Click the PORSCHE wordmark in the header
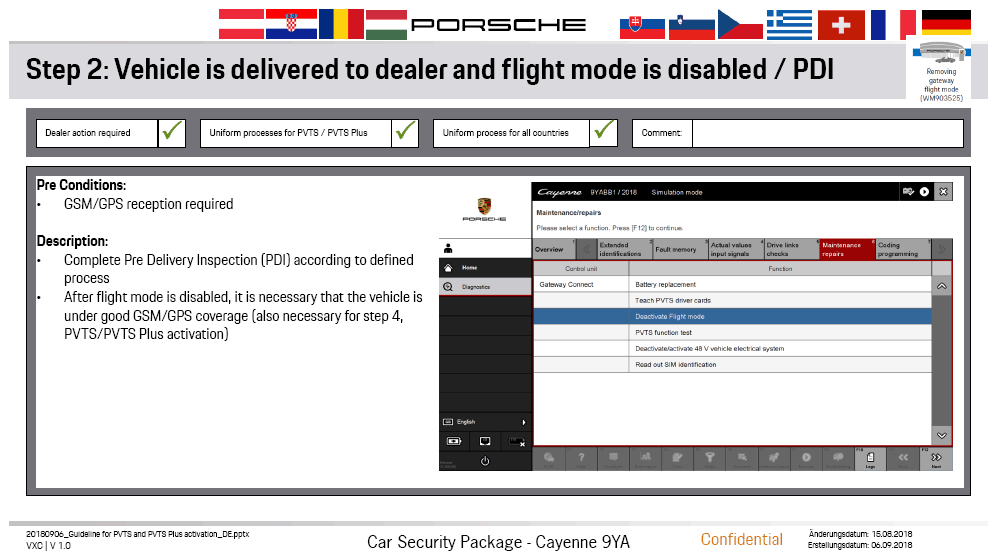The width and height of the screenshot is (997, 560). [498, 25]
